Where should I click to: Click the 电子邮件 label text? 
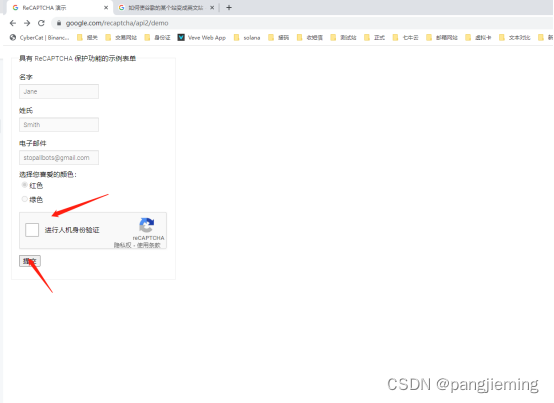click(33, 143)
